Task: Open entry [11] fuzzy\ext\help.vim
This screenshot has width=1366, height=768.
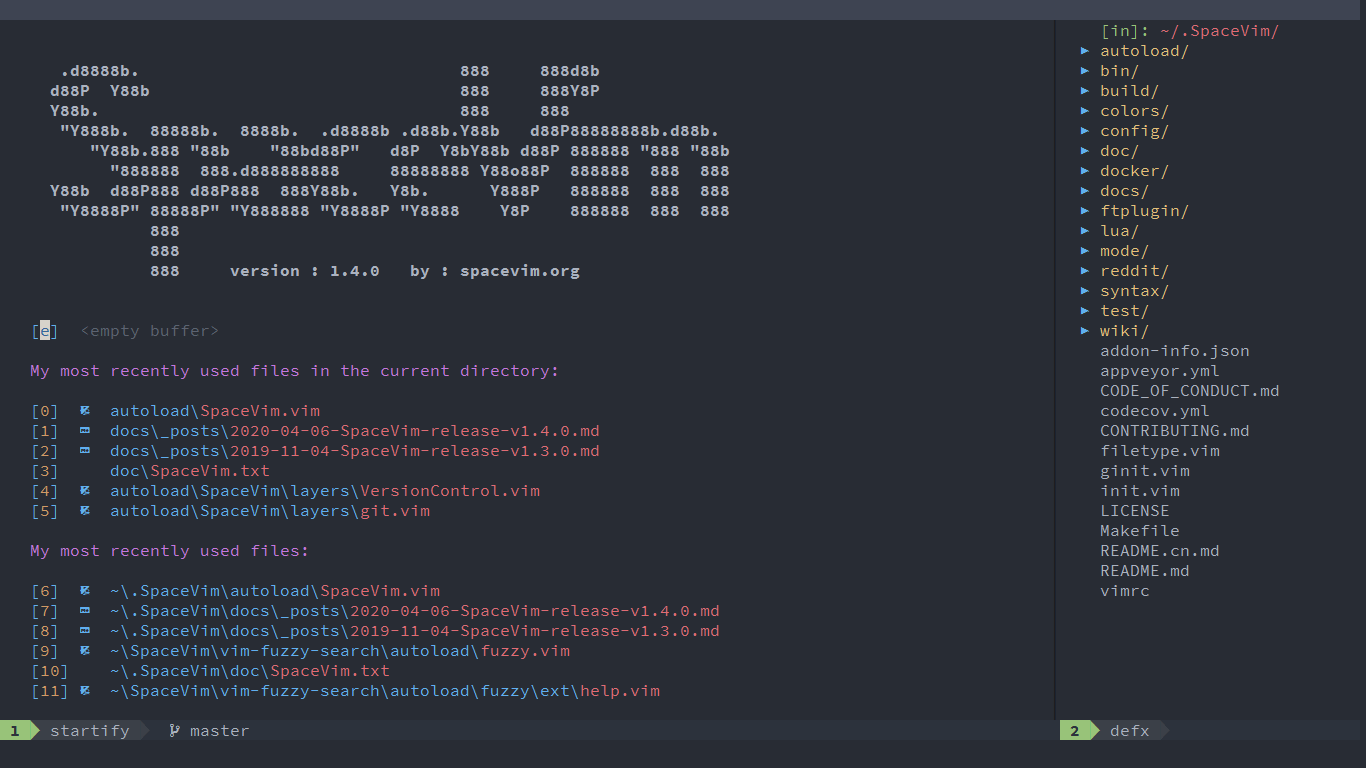Action: [x=345, y=690]
